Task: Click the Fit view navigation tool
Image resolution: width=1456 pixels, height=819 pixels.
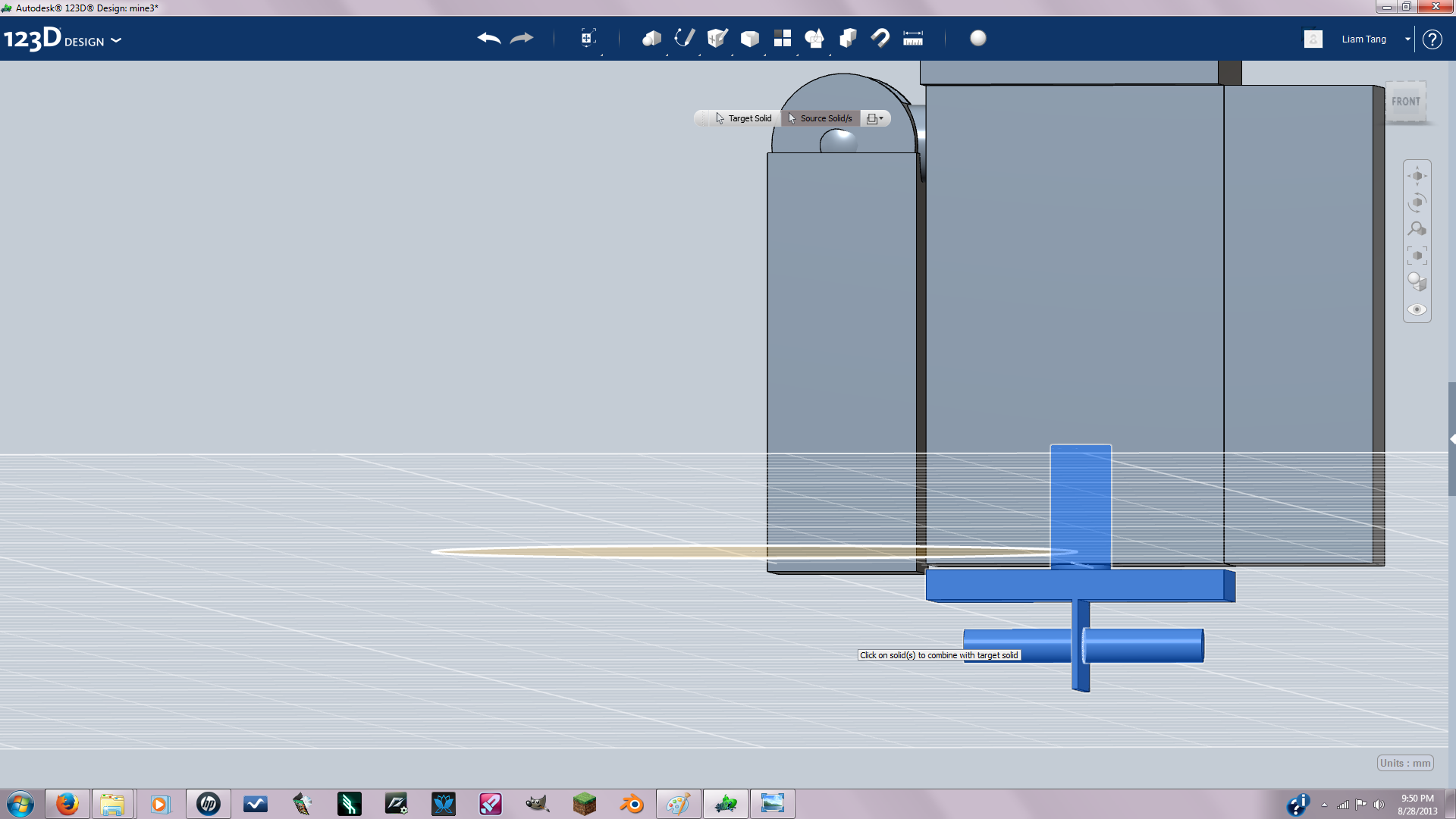Action: click(x=1417, y=256)
